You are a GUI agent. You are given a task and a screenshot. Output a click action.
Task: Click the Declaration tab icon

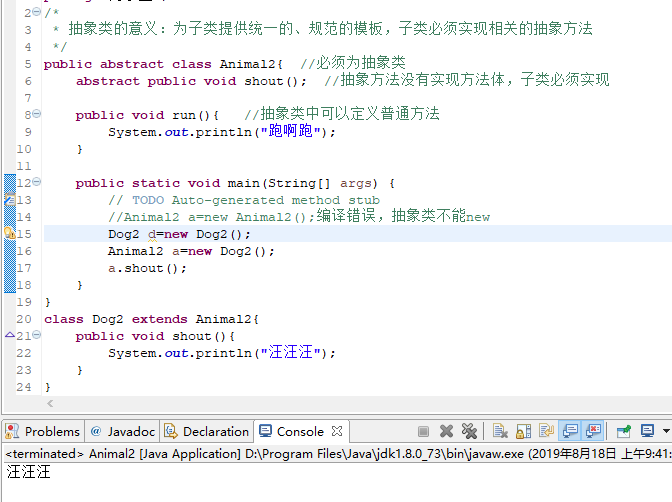click(x=171, y=431)
